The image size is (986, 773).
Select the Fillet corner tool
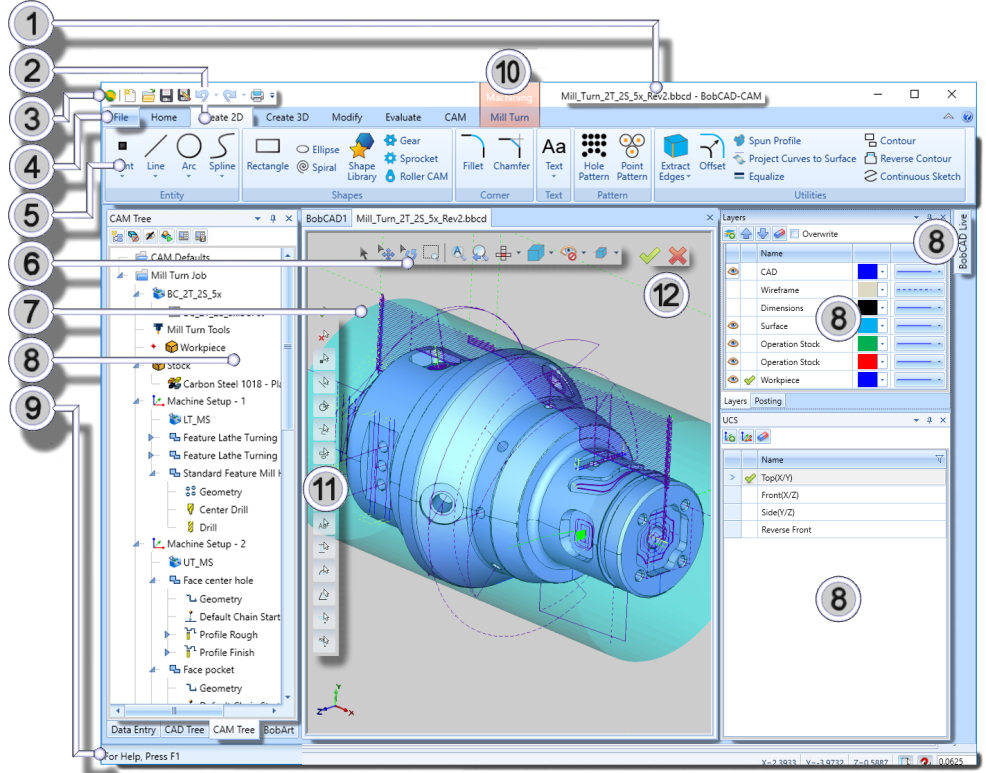tap(473, 153)
